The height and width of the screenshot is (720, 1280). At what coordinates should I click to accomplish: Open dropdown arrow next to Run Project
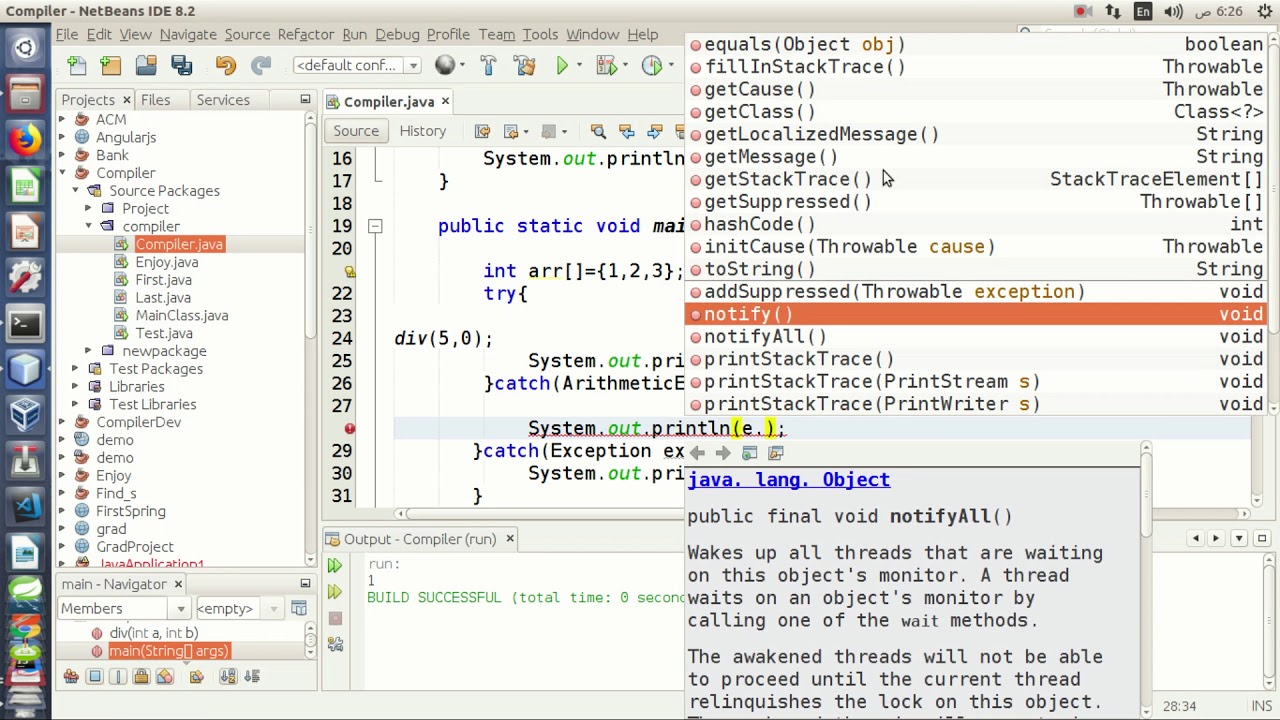point(578,66)
